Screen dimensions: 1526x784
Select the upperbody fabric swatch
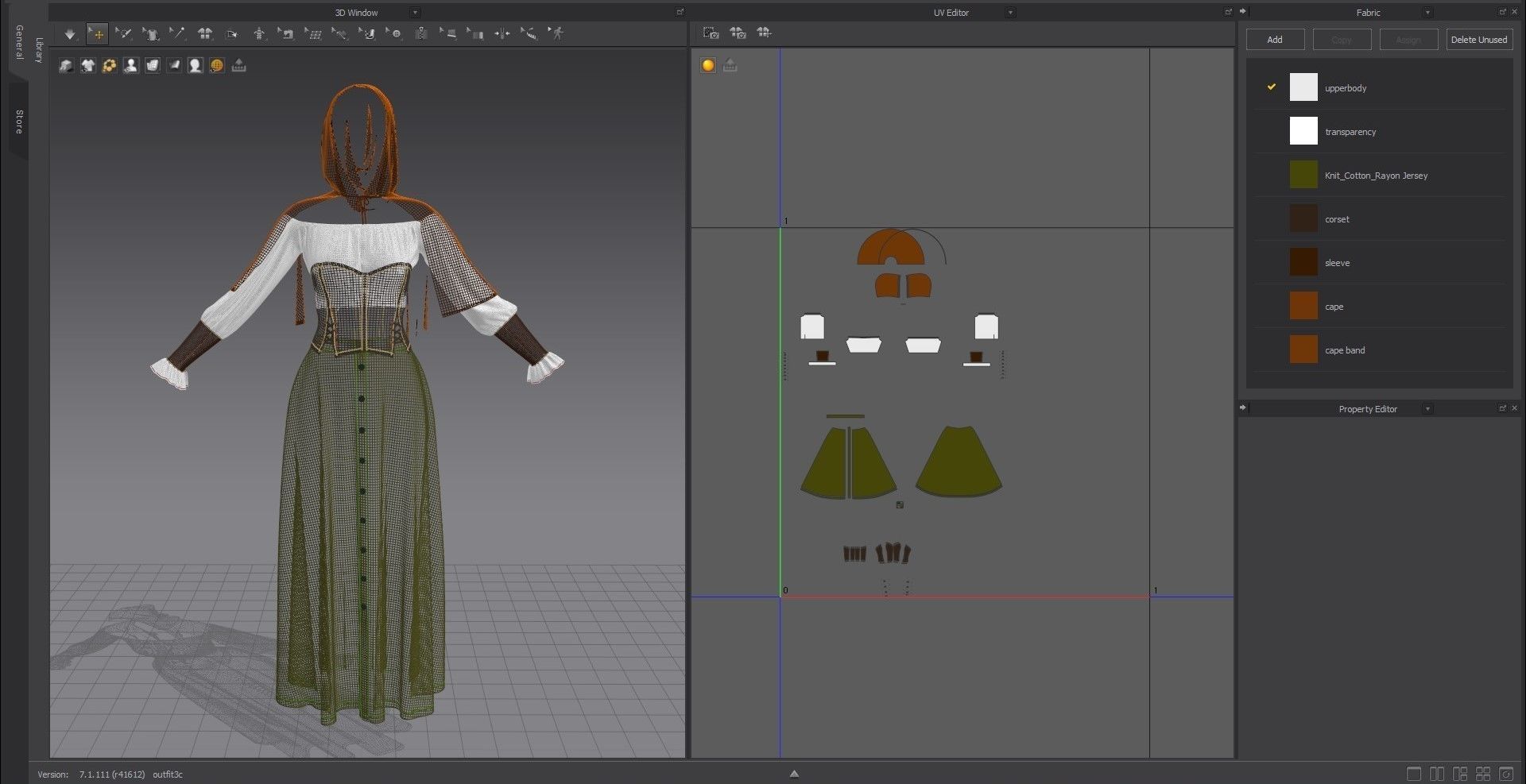coord(1303,87)
